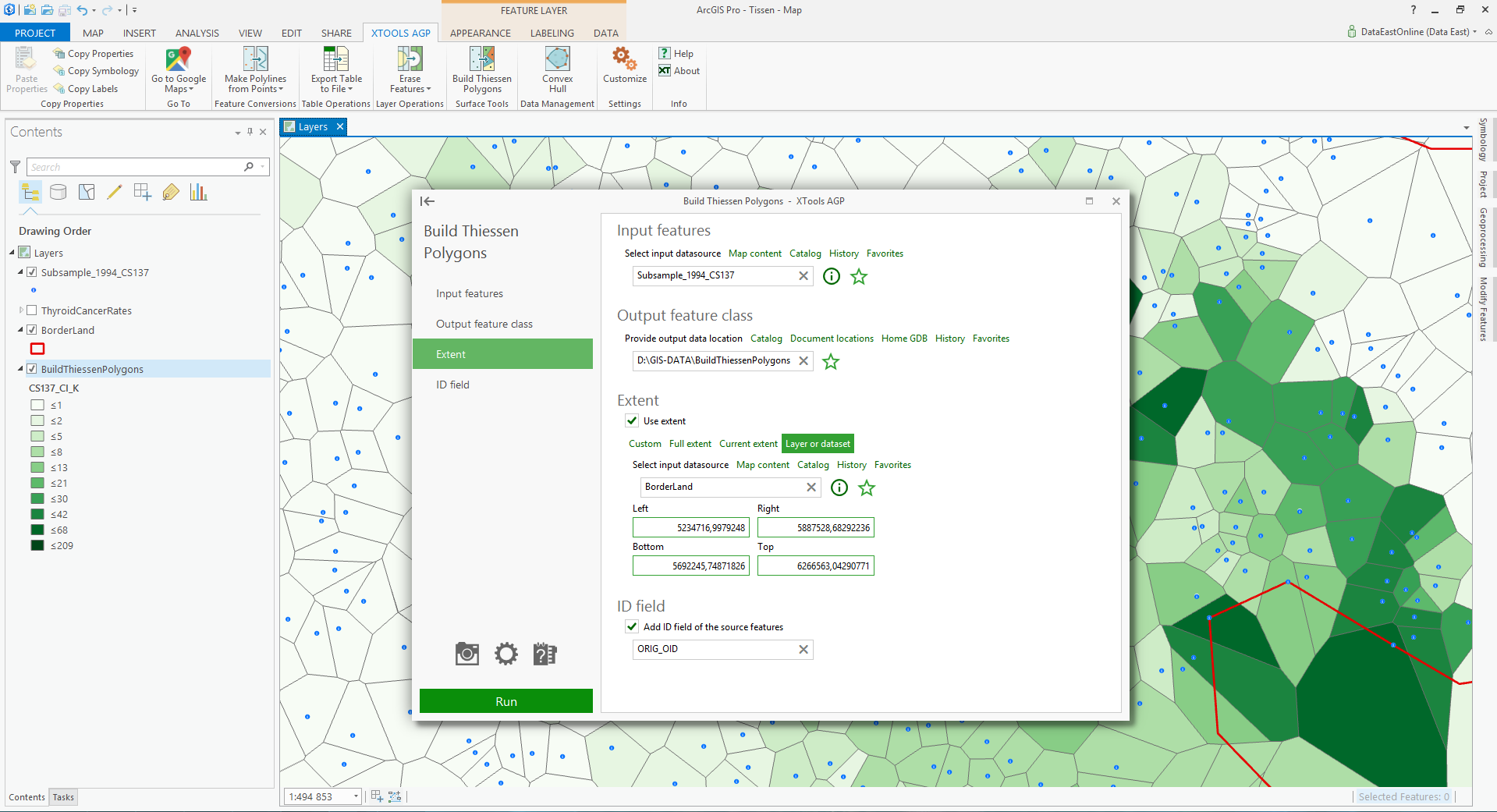
Task: Launch Build Thiessen Polygons ribbon tool
Action: tap(482, 70)
